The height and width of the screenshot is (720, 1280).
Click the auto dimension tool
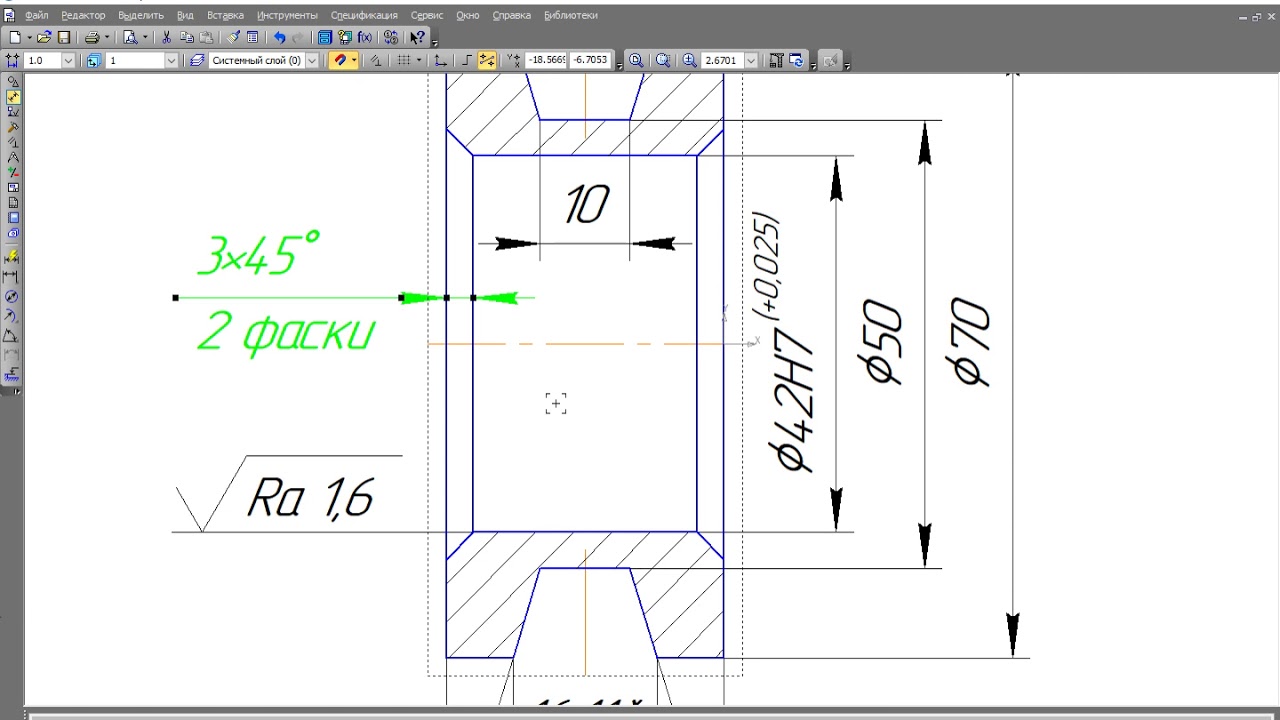(12, 257)
